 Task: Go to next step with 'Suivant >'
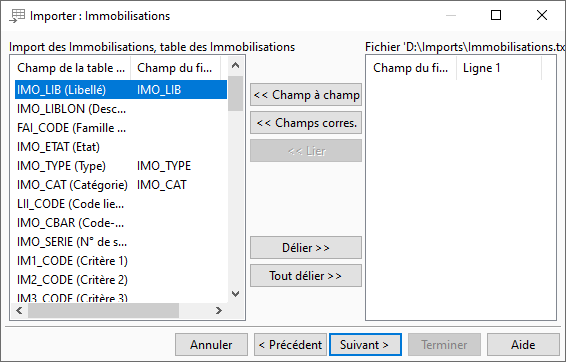(365, 345)
